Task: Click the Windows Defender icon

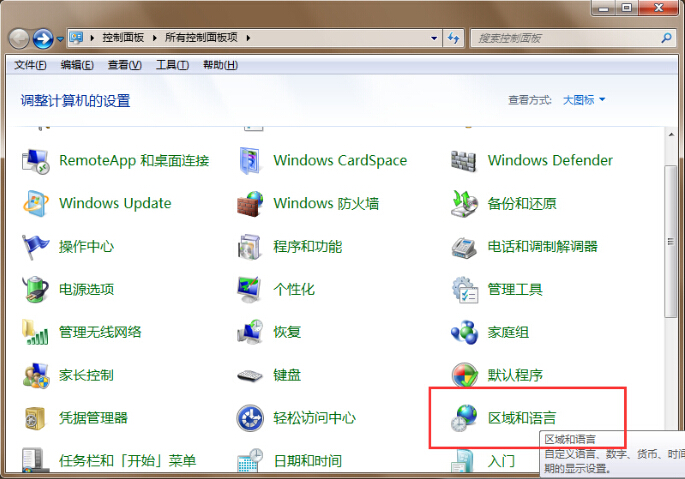Action: (463, 160)
